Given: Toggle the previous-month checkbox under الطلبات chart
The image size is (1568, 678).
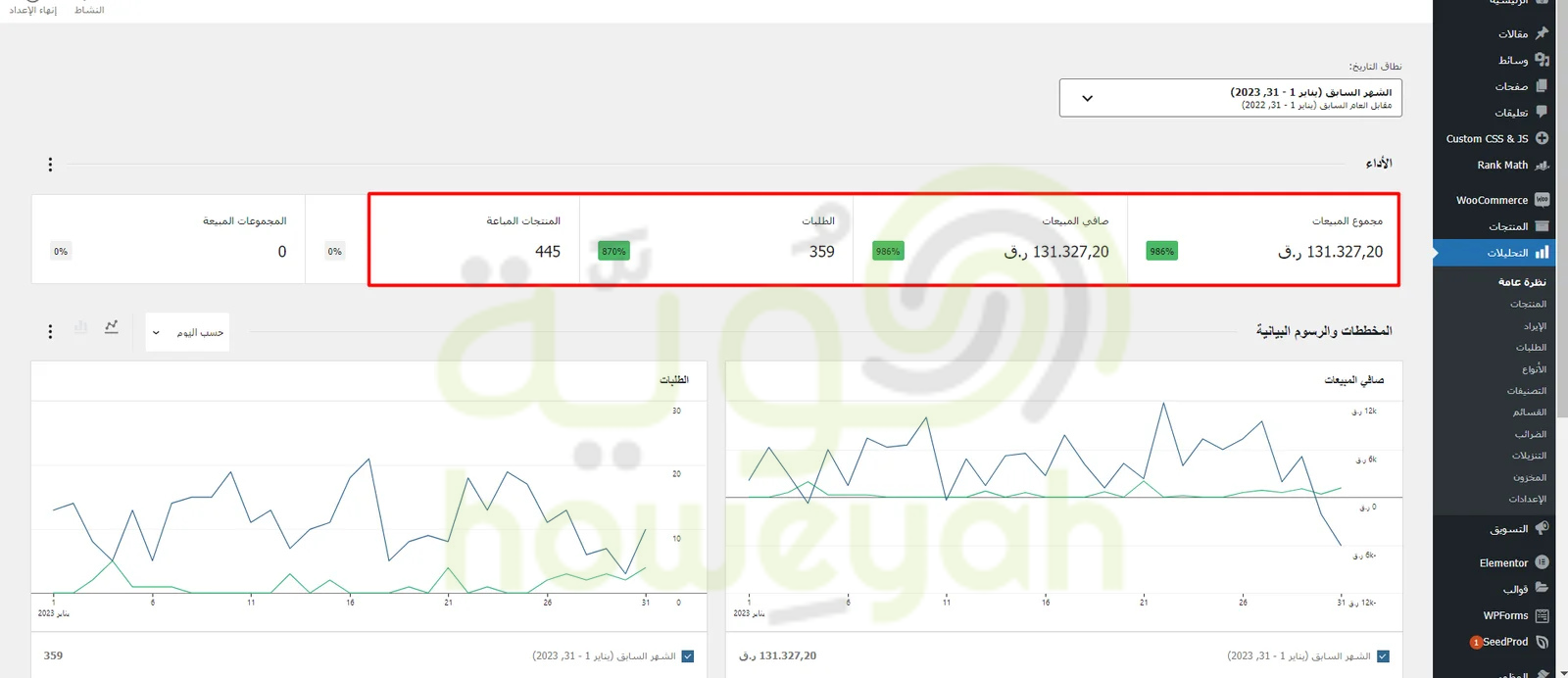Looking at the screenshot, I should (688, 656).
